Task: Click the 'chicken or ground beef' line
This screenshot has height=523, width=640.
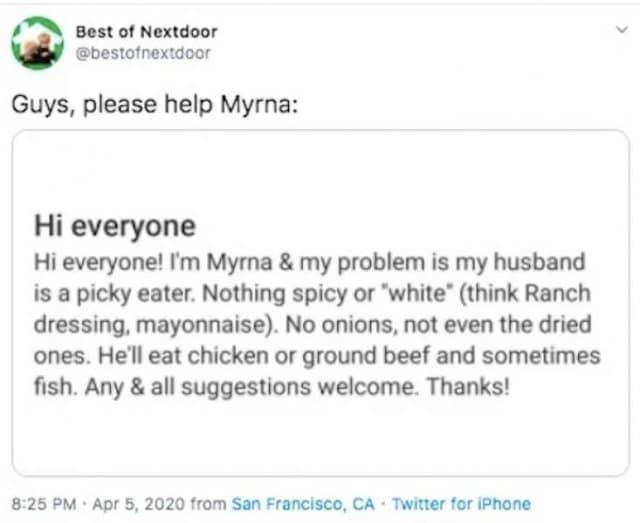Action: tap(300, 355)
